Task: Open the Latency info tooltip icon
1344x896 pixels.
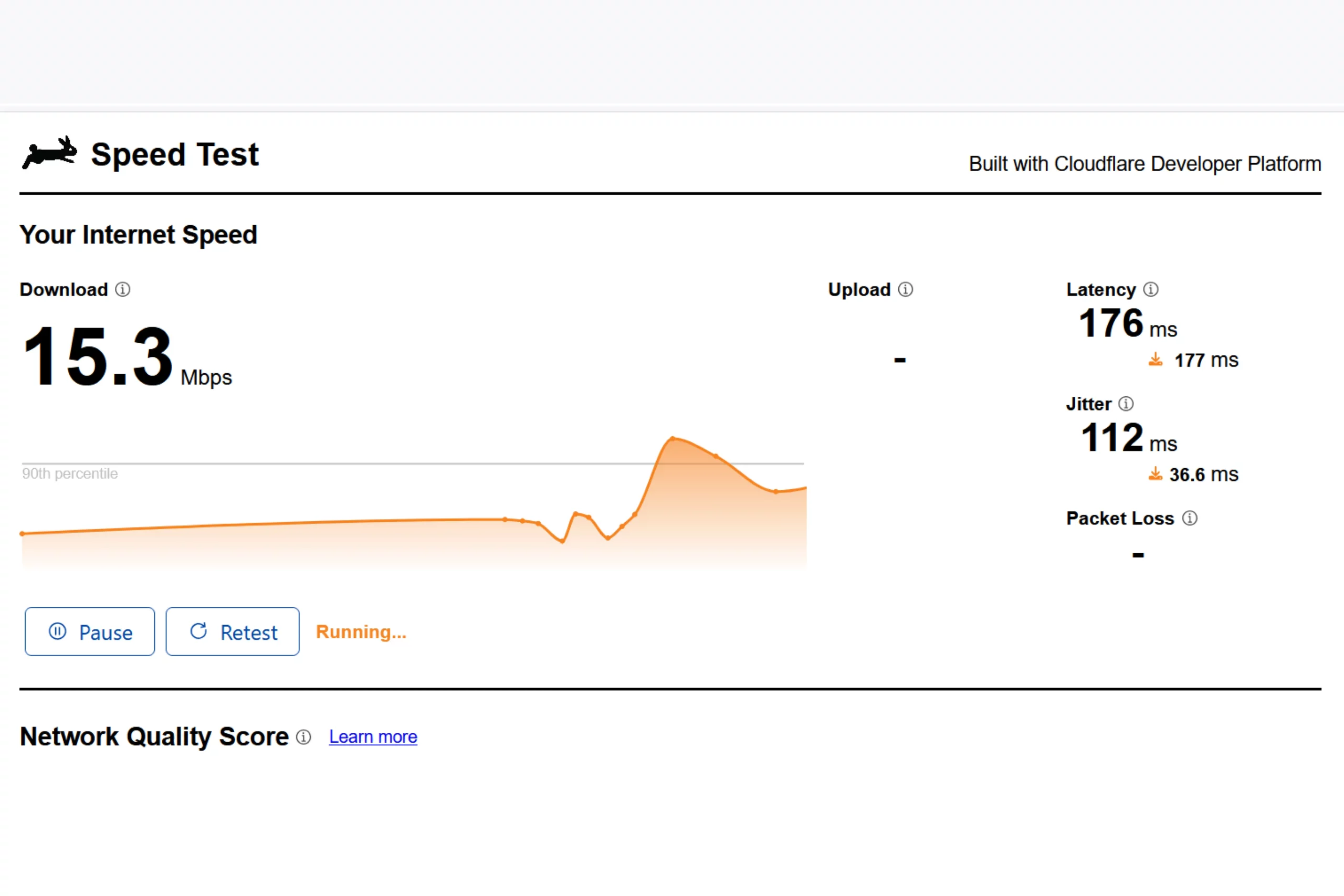Action: coord(1150,290)
